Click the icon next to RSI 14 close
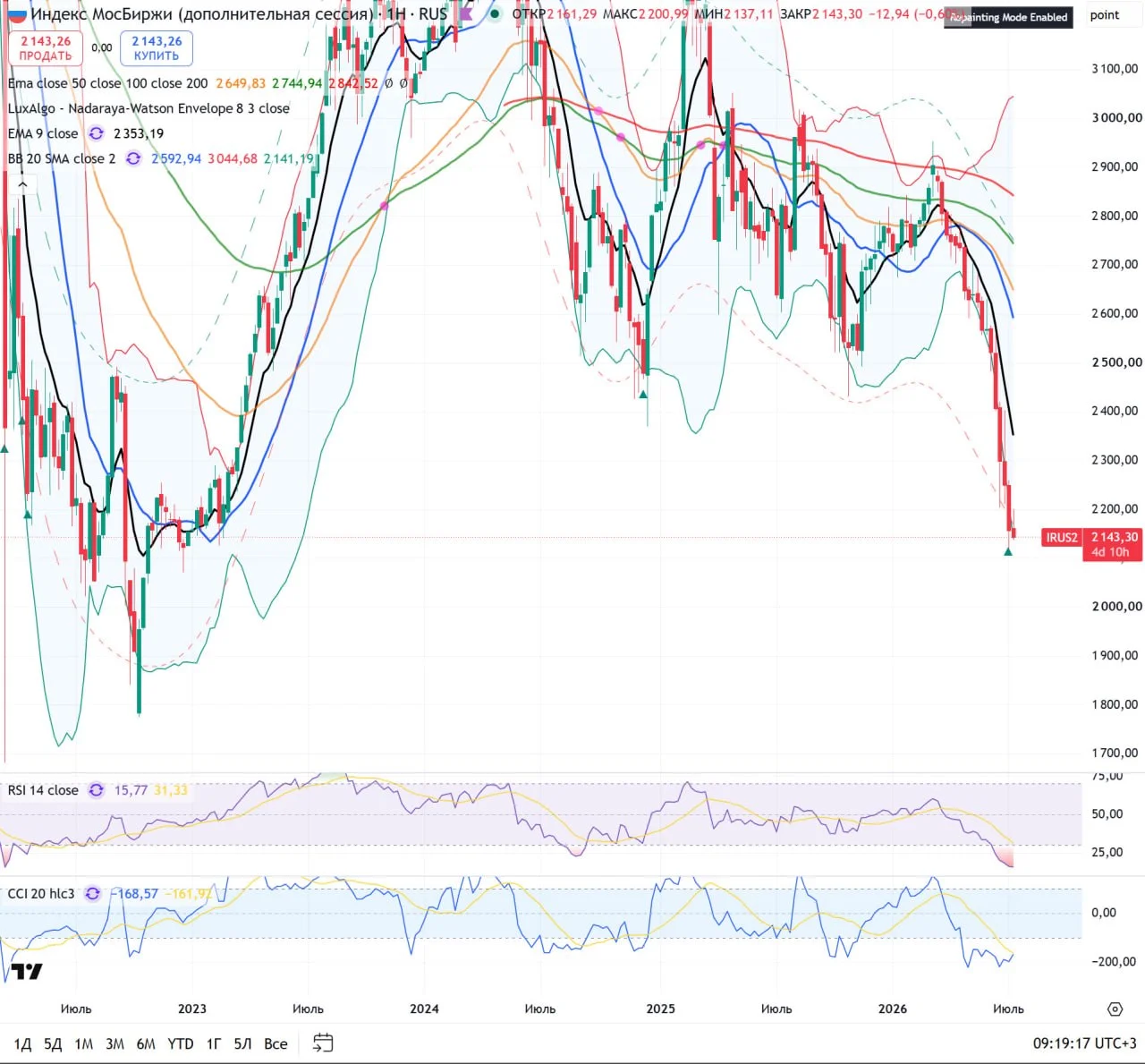 point(96,790)
